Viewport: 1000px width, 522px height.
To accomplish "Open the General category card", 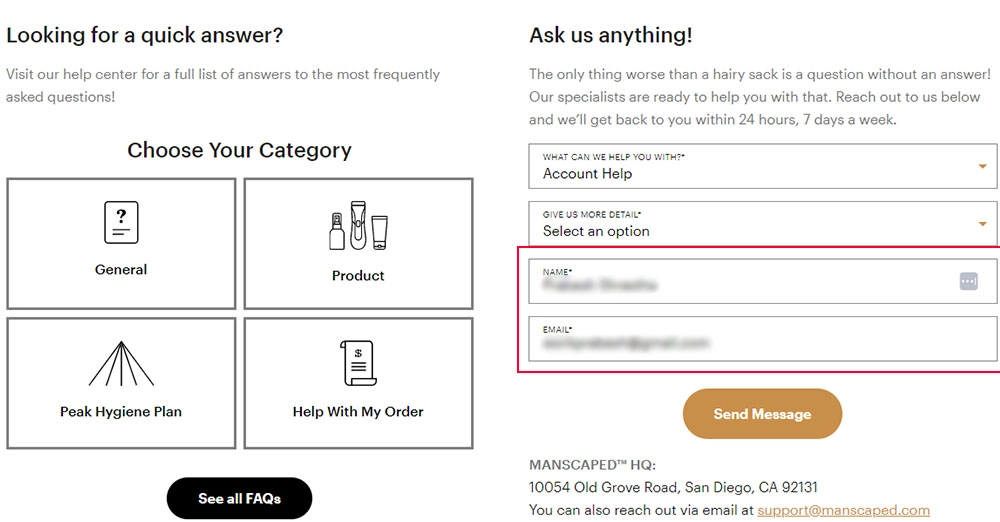I will pos(121,244).
